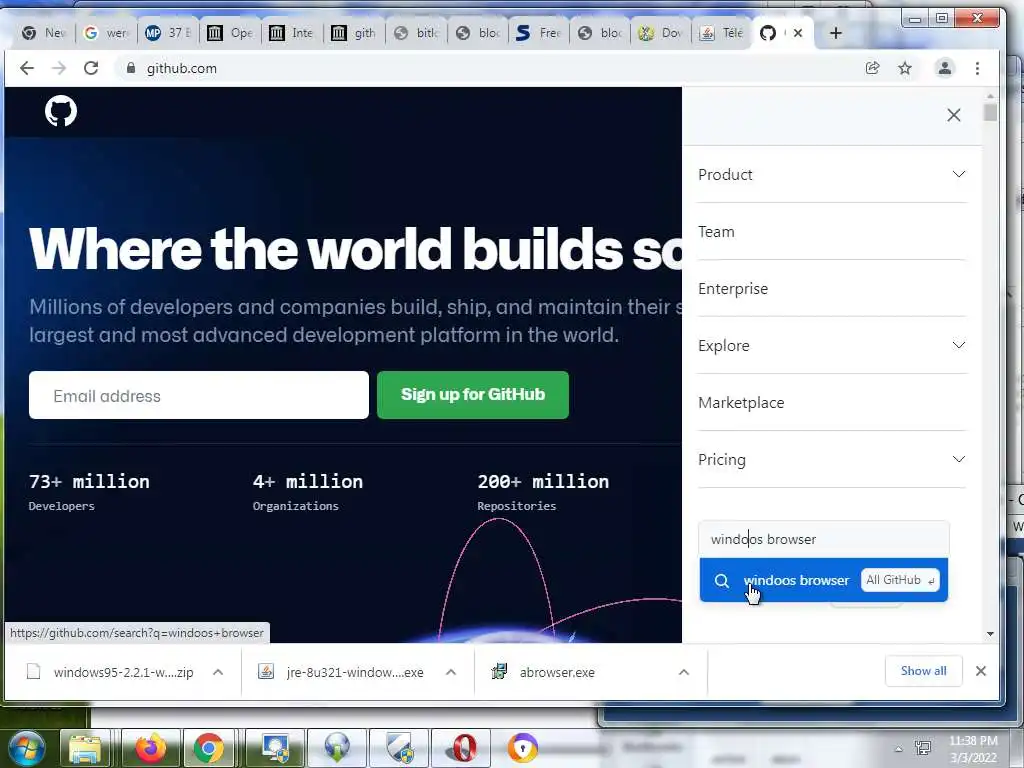Open options for windows95 zip download
1024x768 pixels.
coord(218,672)
